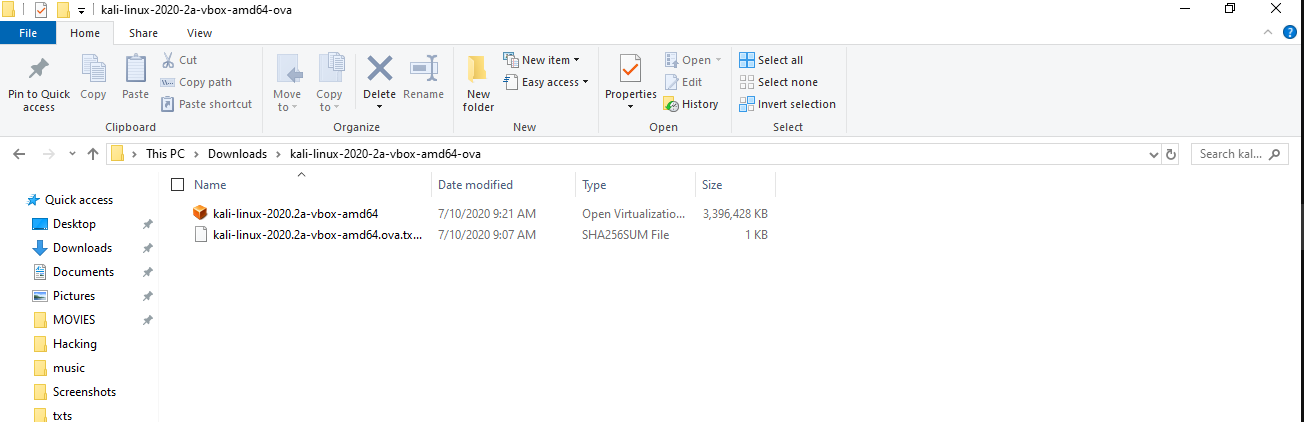The height and width of the screenshot is (422, 1304).
Task: Expand the Properties dropdown arrow
Action: tap(630, 106)
